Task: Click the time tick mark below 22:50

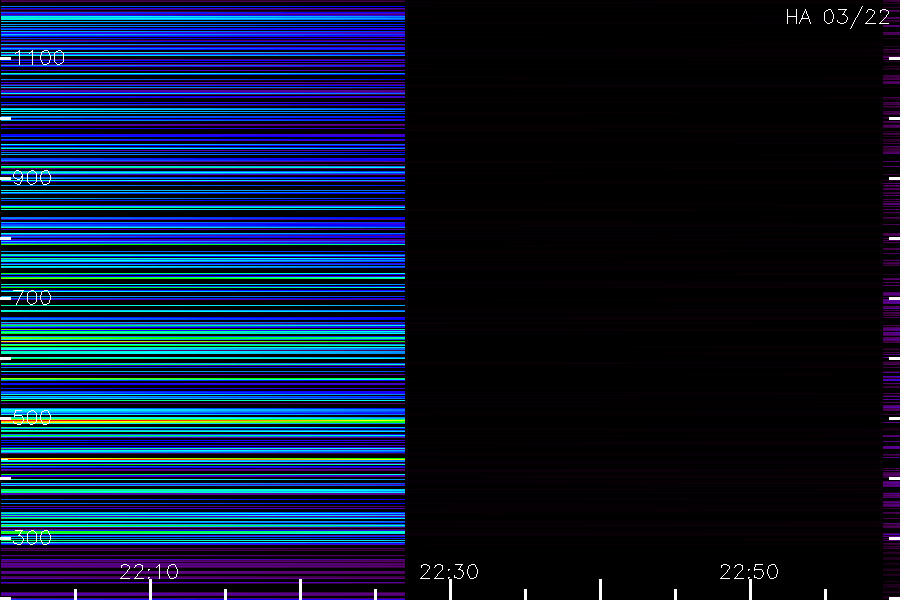Action: tap(750, 590)
